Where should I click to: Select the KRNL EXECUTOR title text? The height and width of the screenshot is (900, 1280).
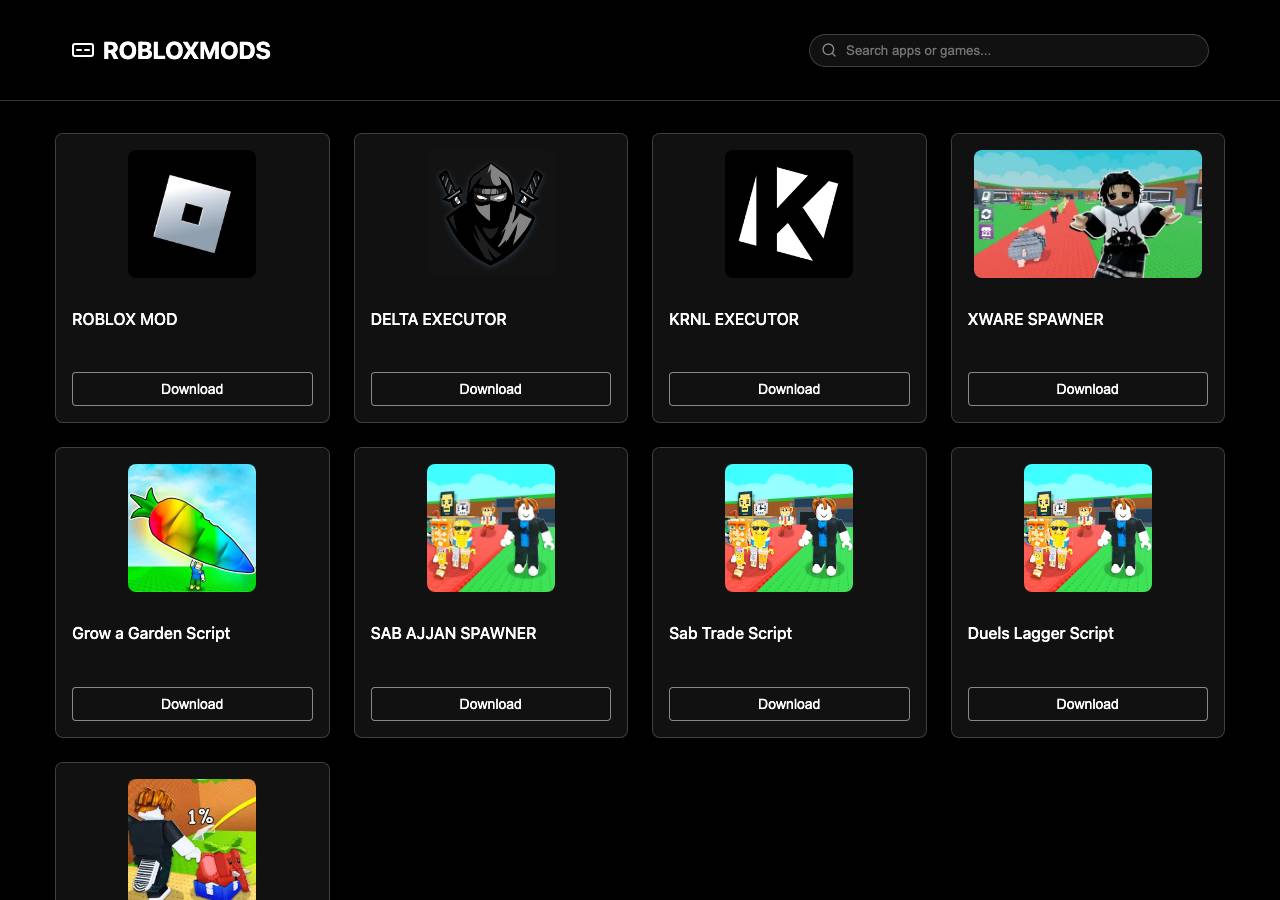coord(734,319)
